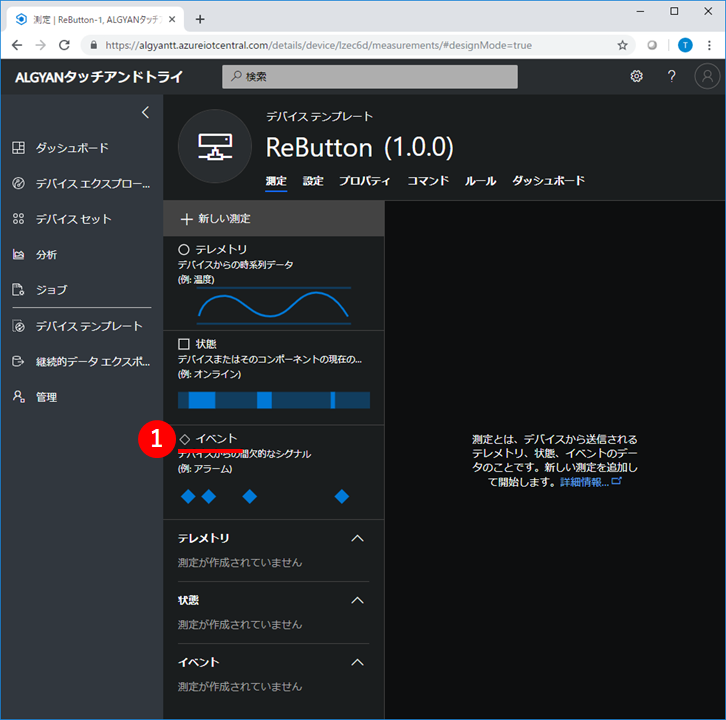Click the 新しい測定 button
726x720 pixels.
274,219
